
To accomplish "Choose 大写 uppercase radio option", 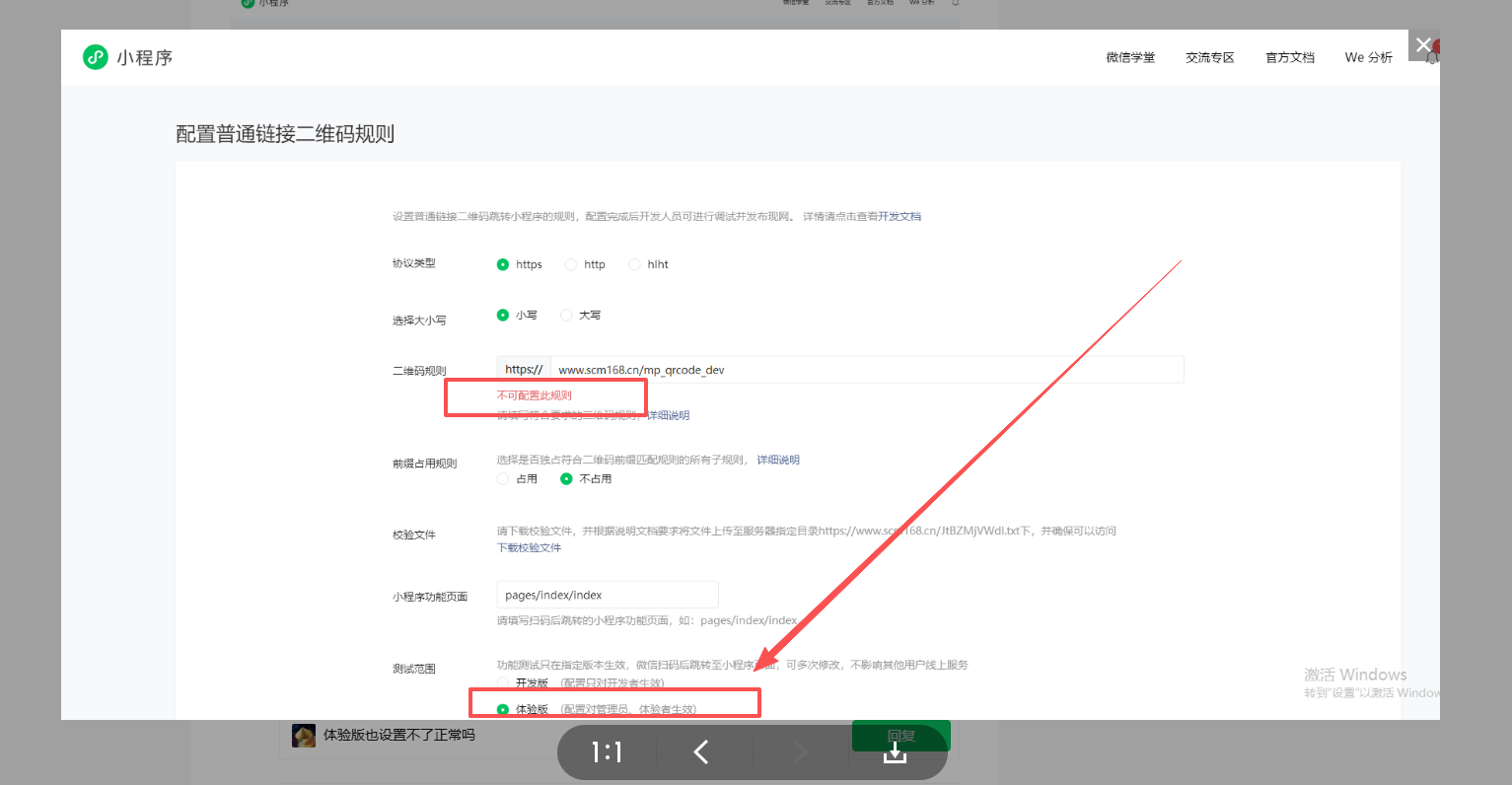I will pos(566,315).
